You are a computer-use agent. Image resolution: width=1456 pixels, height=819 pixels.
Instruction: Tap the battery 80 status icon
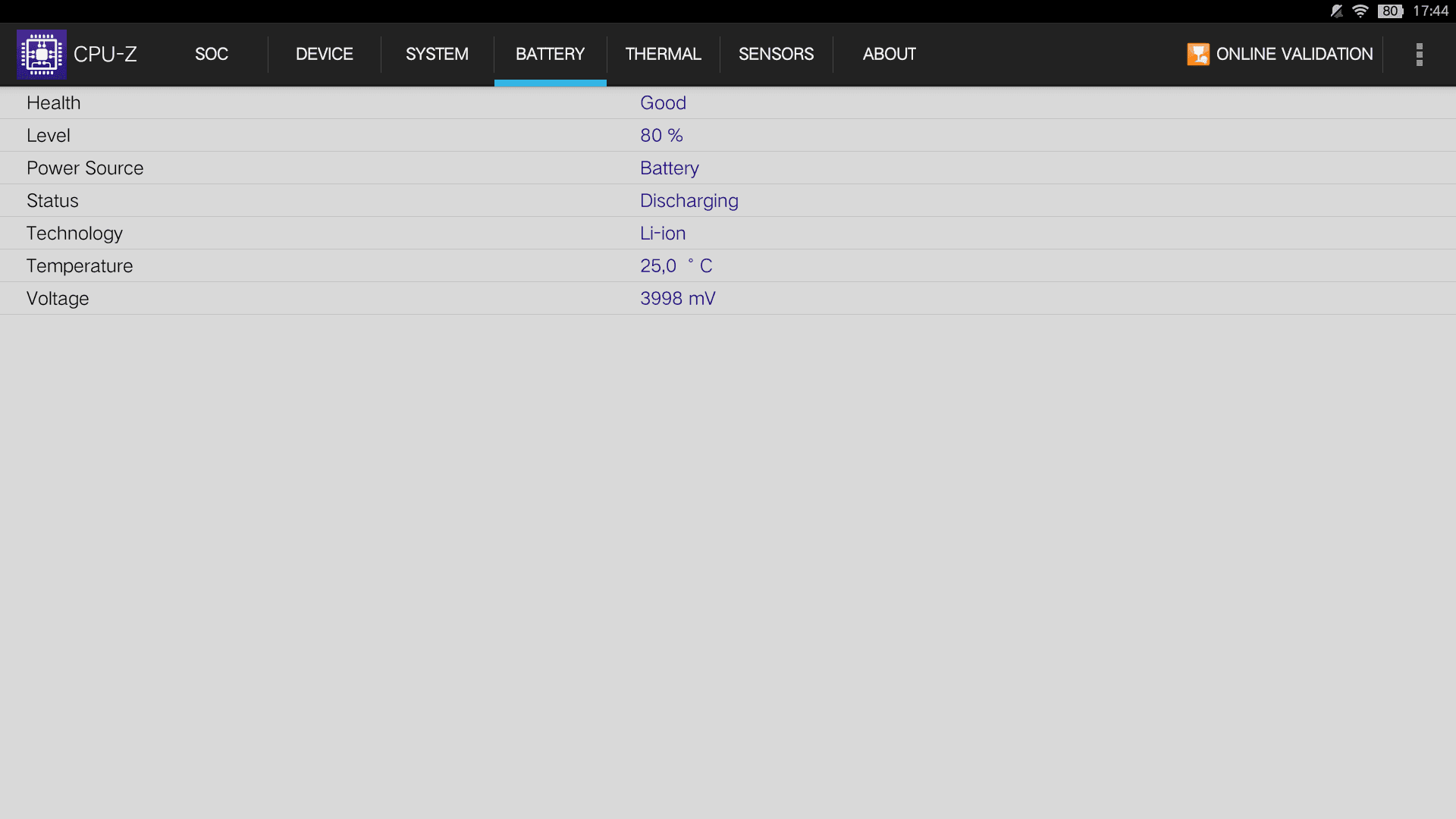coord(1391,11)
